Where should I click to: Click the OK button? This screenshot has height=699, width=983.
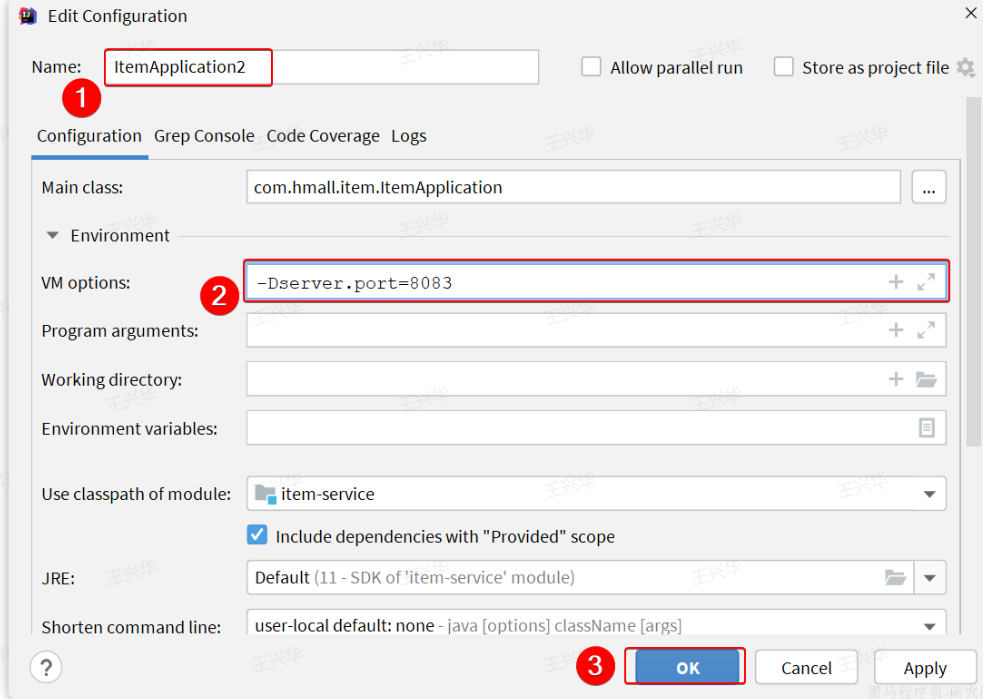[x=687, y=668]
